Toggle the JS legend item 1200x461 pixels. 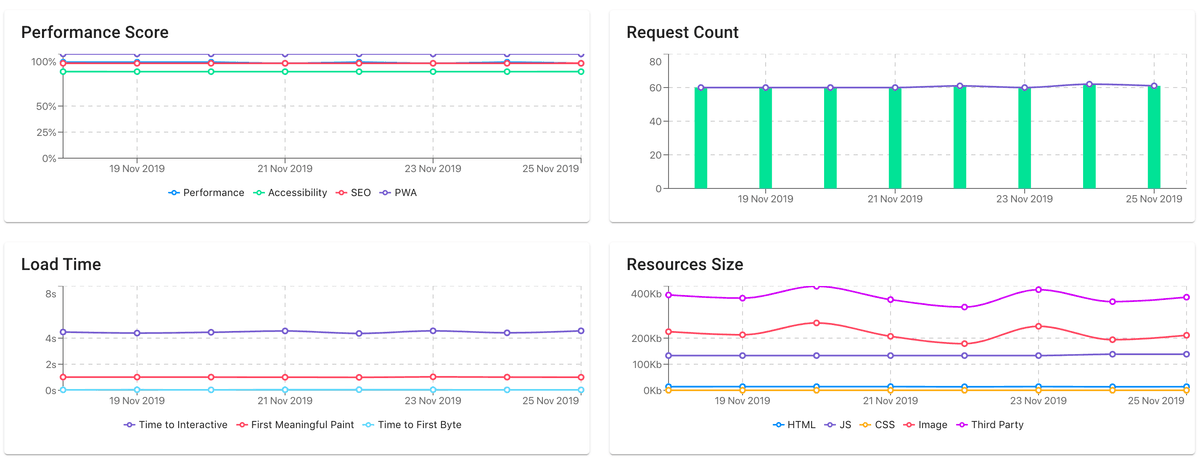[x=838, y=424]
